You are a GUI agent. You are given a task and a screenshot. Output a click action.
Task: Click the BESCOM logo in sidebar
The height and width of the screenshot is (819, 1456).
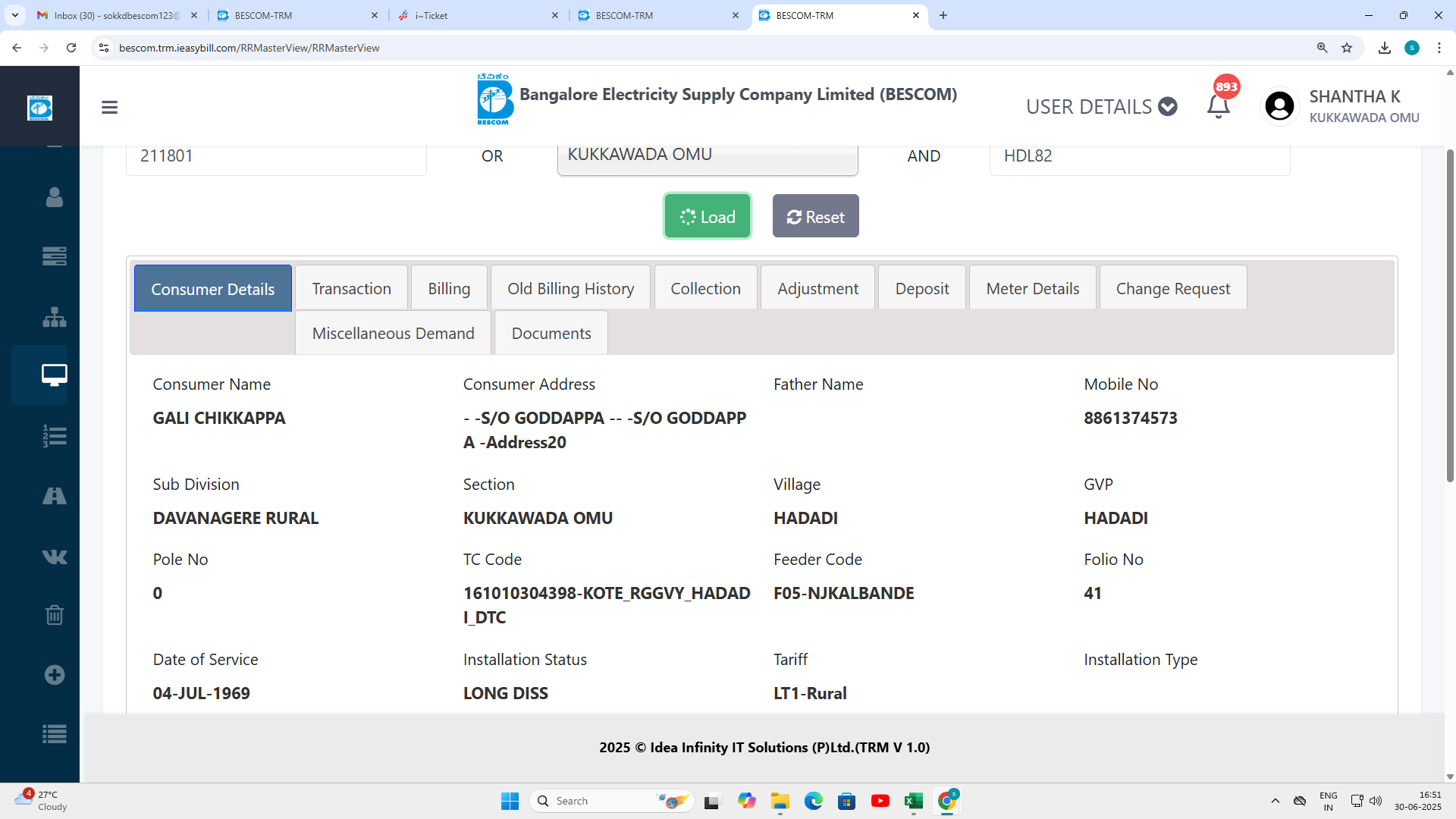coord(39,107)
